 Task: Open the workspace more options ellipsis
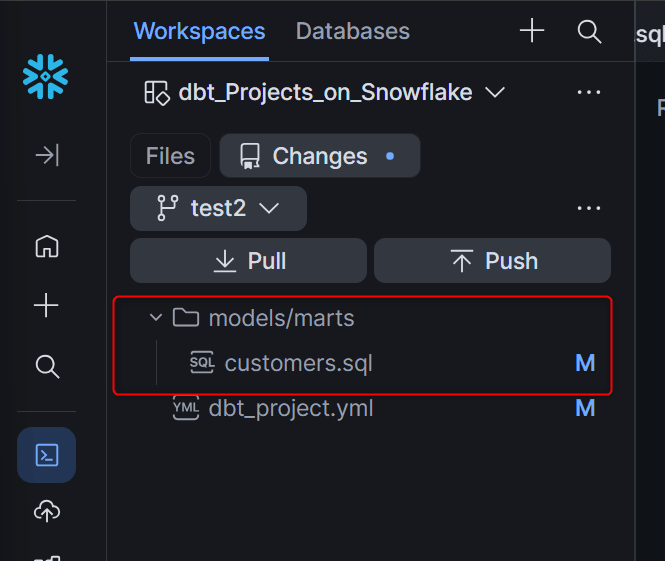[x=589, y=92]
